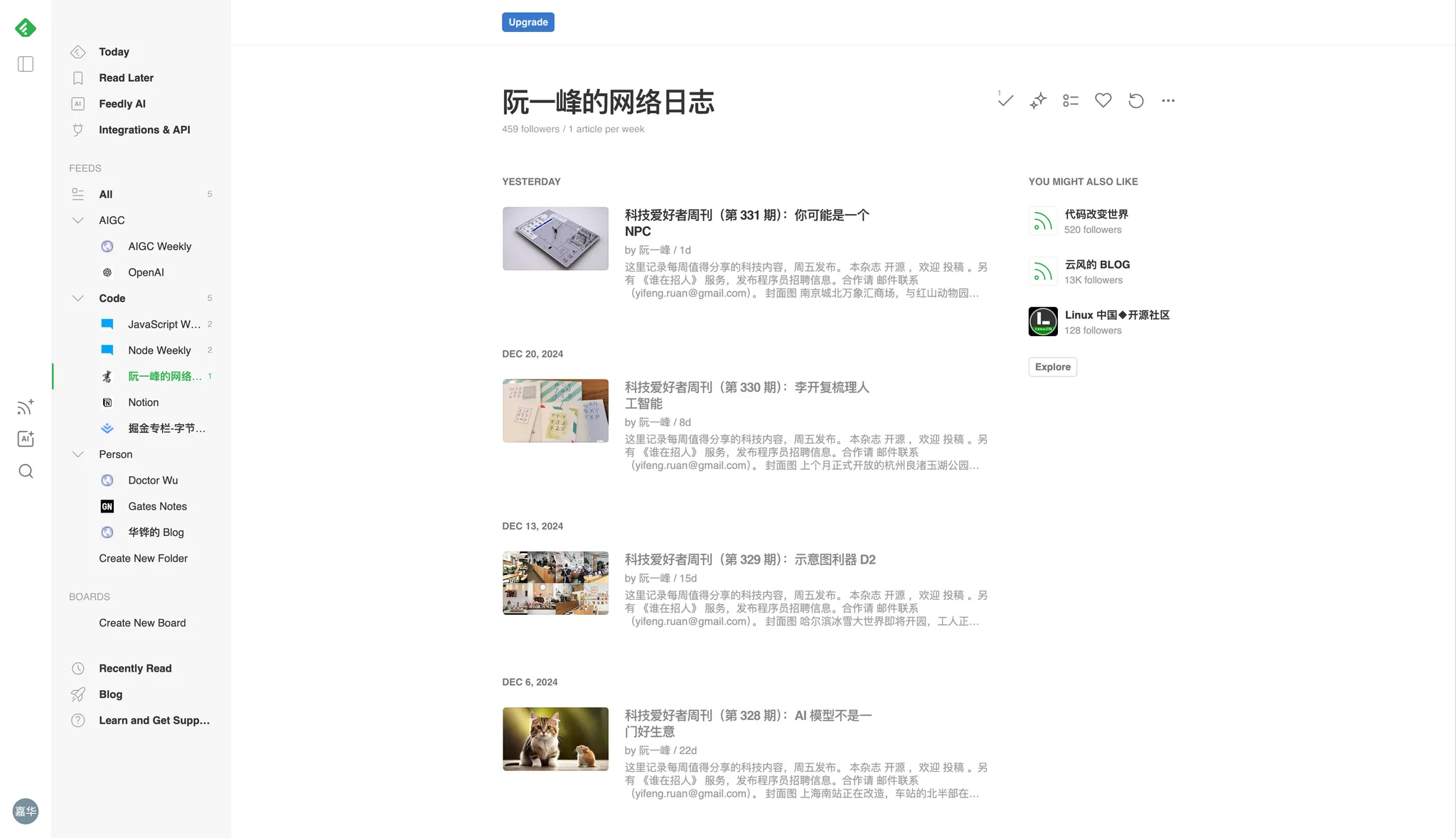Image resolution: width=1456 pixels, height=838 pixels.
Task: Open the issue 331 article thumbnail
Action: (x=555, y=239)
